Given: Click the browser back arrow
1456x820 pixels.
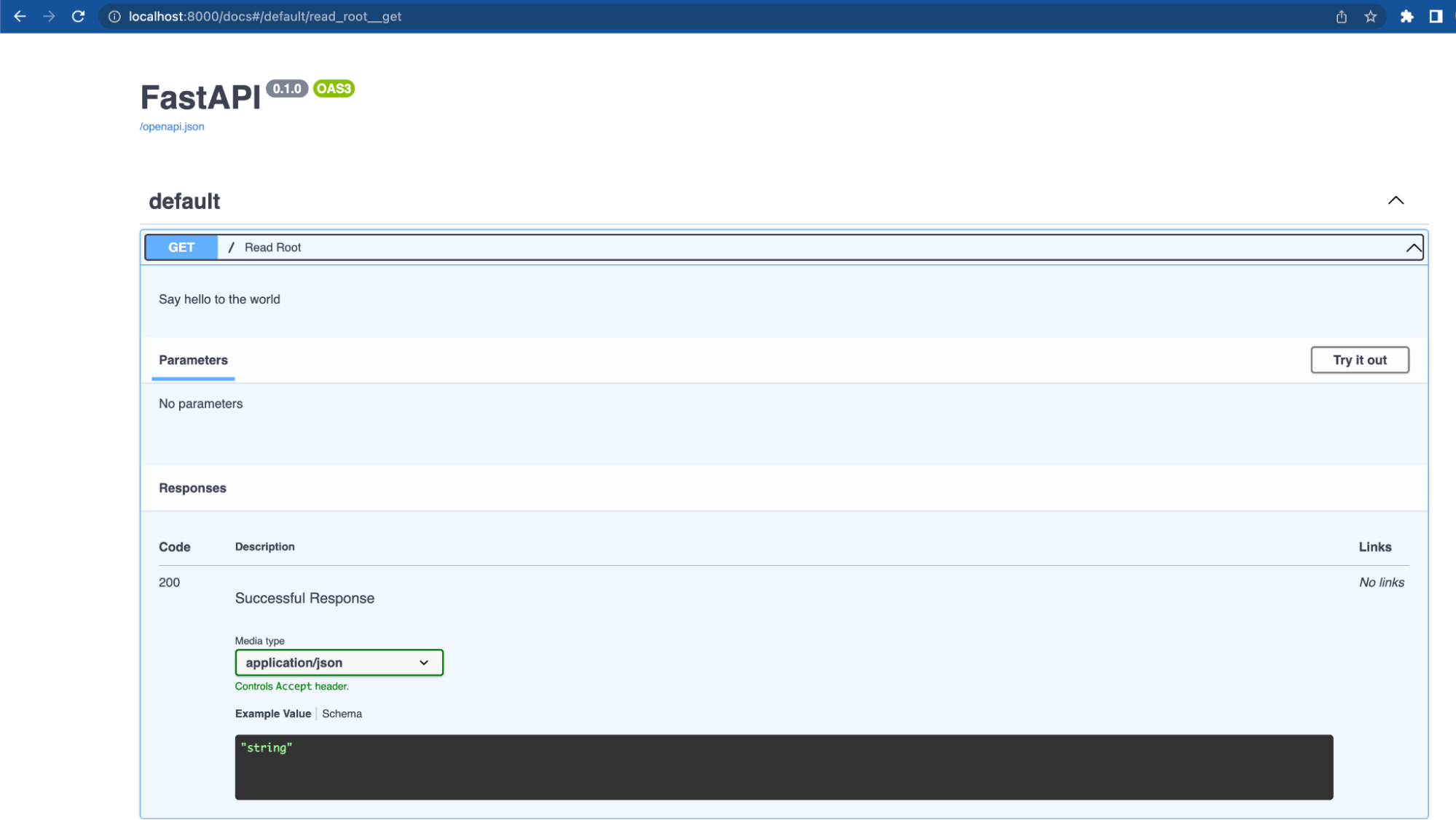Looking at the screenshot, I should click(20, 16).
